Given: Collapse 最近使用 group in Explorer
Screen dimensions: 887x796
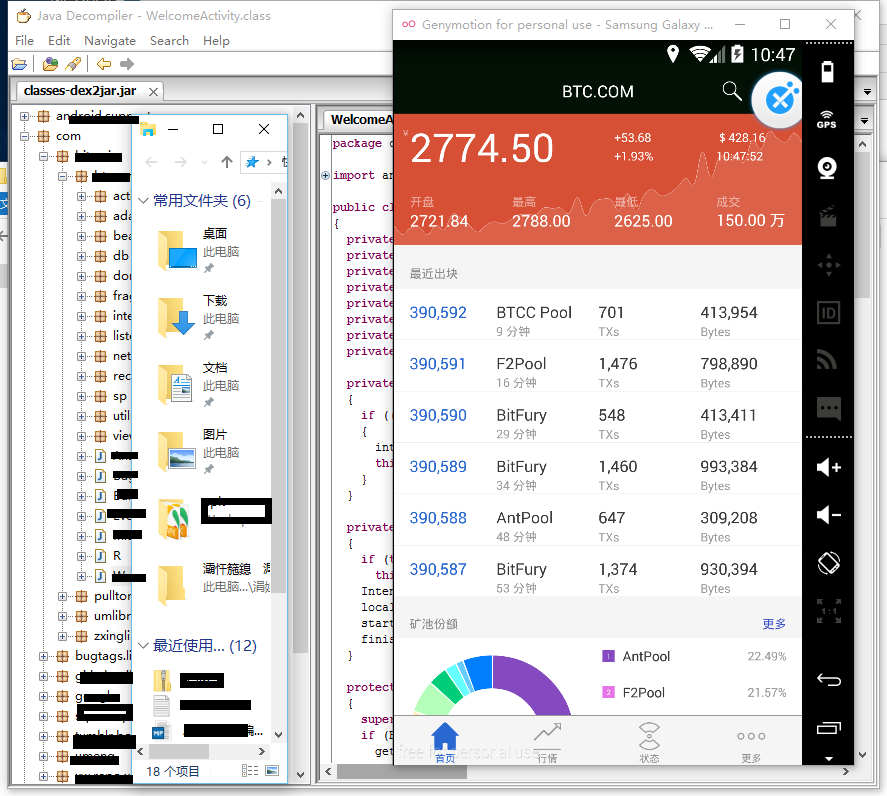Looking at the screenshot, I should [x=143, y=646].
